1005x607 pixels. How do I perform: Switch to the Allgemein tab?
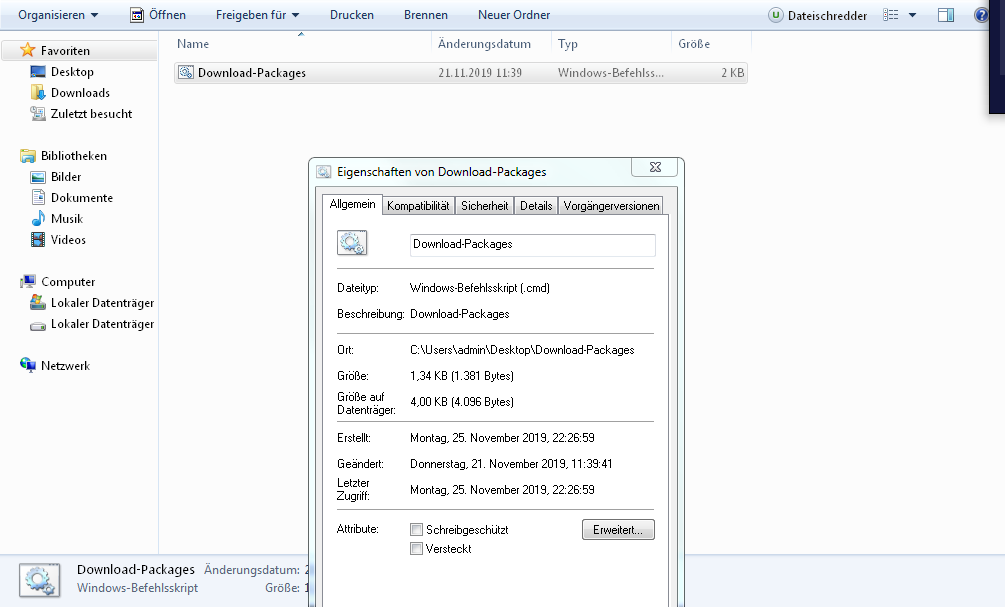pos(352,204)
